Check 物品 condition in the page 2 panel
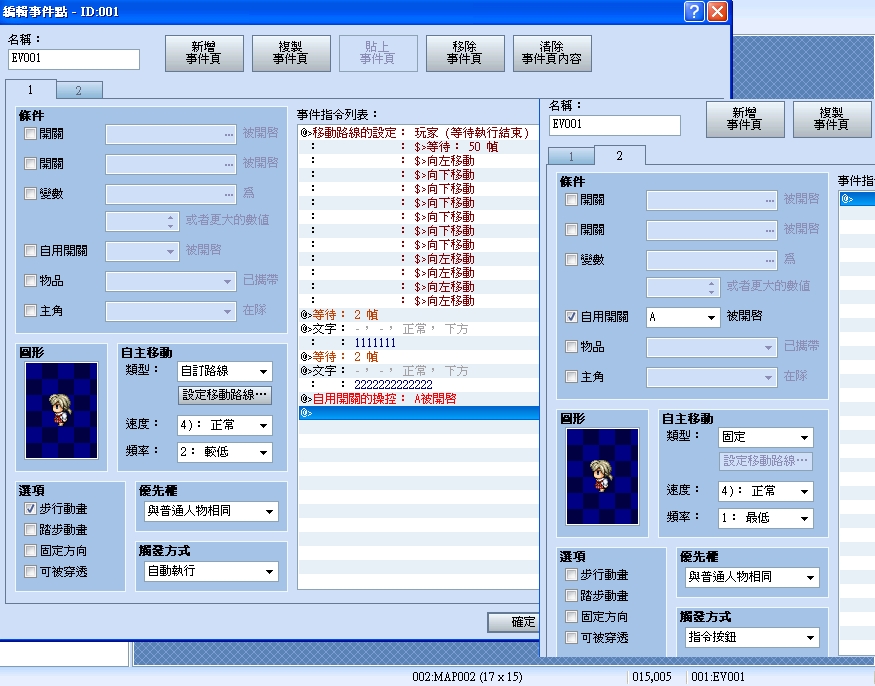This screenshot has height=686, width=875. [571, 347]
